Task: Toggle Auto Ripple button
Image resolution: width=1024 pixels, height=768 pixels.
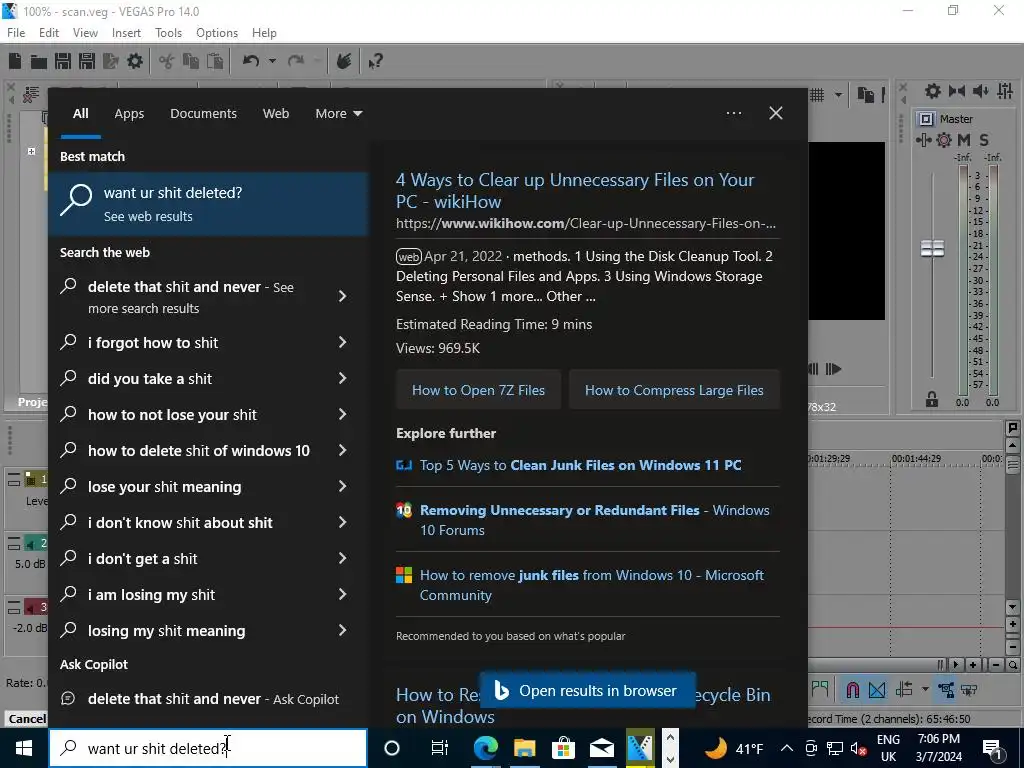Action: coord(904,690)
